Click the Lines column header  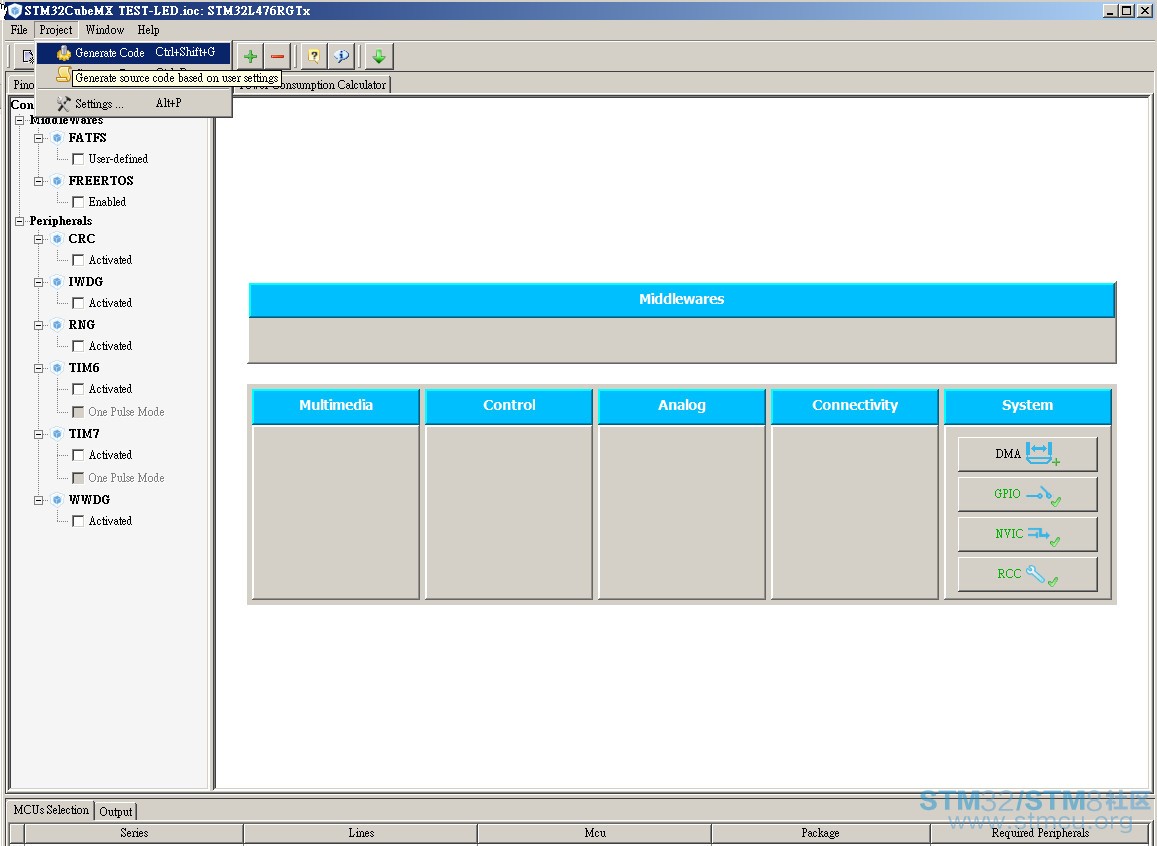(x=361, y=833)
